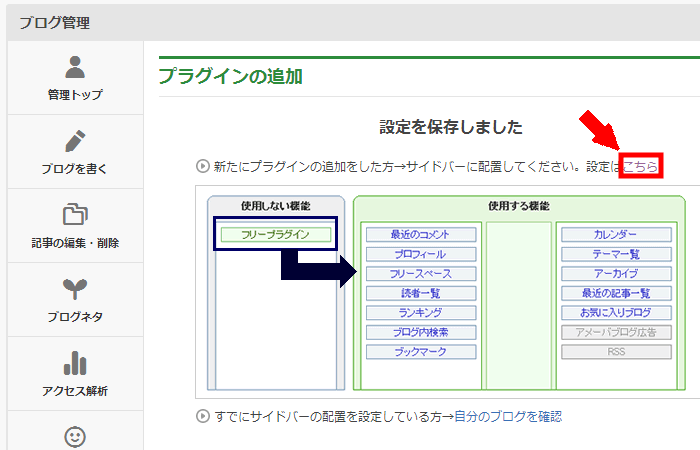Click the 設定を保存しました message
The image size is (700, 450).
pyautogui.click(x=451, y=127)
